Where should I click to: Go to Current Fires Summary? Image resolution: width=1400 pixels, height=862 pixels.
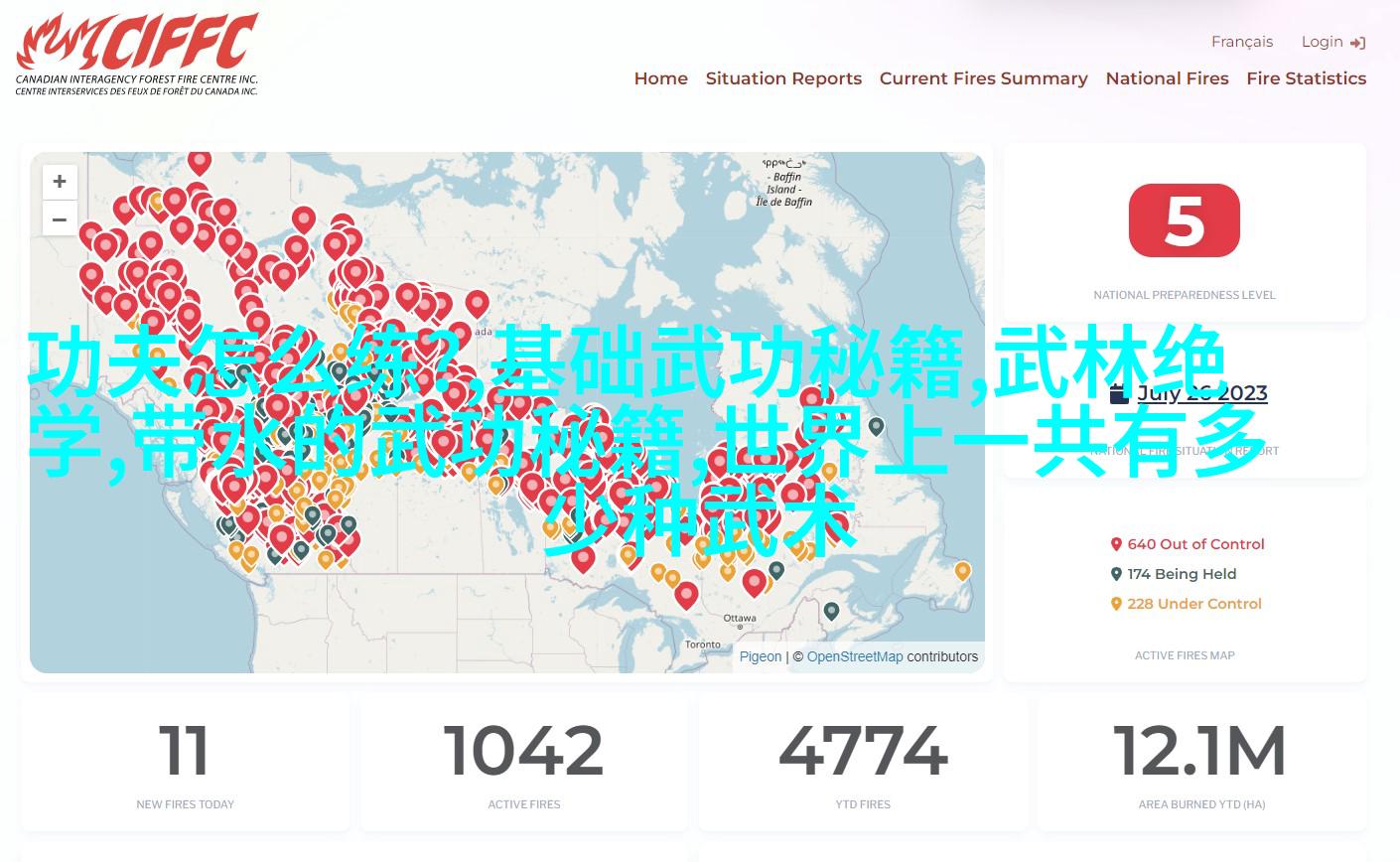coord(983,78)
